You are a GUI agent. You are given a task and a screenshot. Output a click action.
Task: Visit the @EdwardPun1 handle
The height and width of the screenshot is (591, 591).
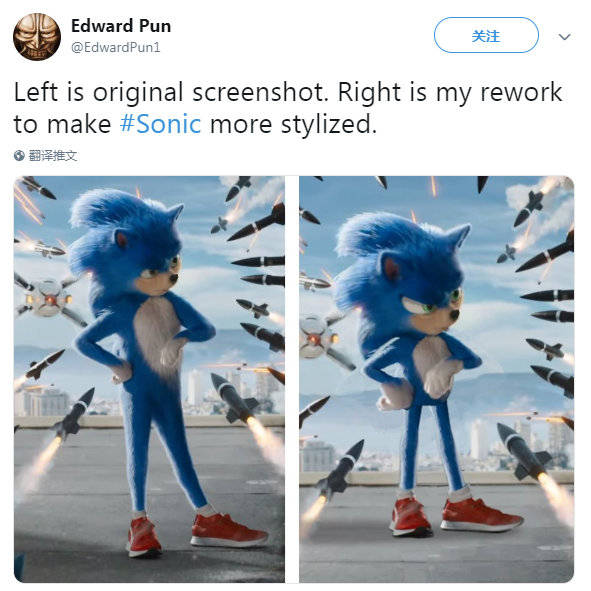(x=116, y=47)
